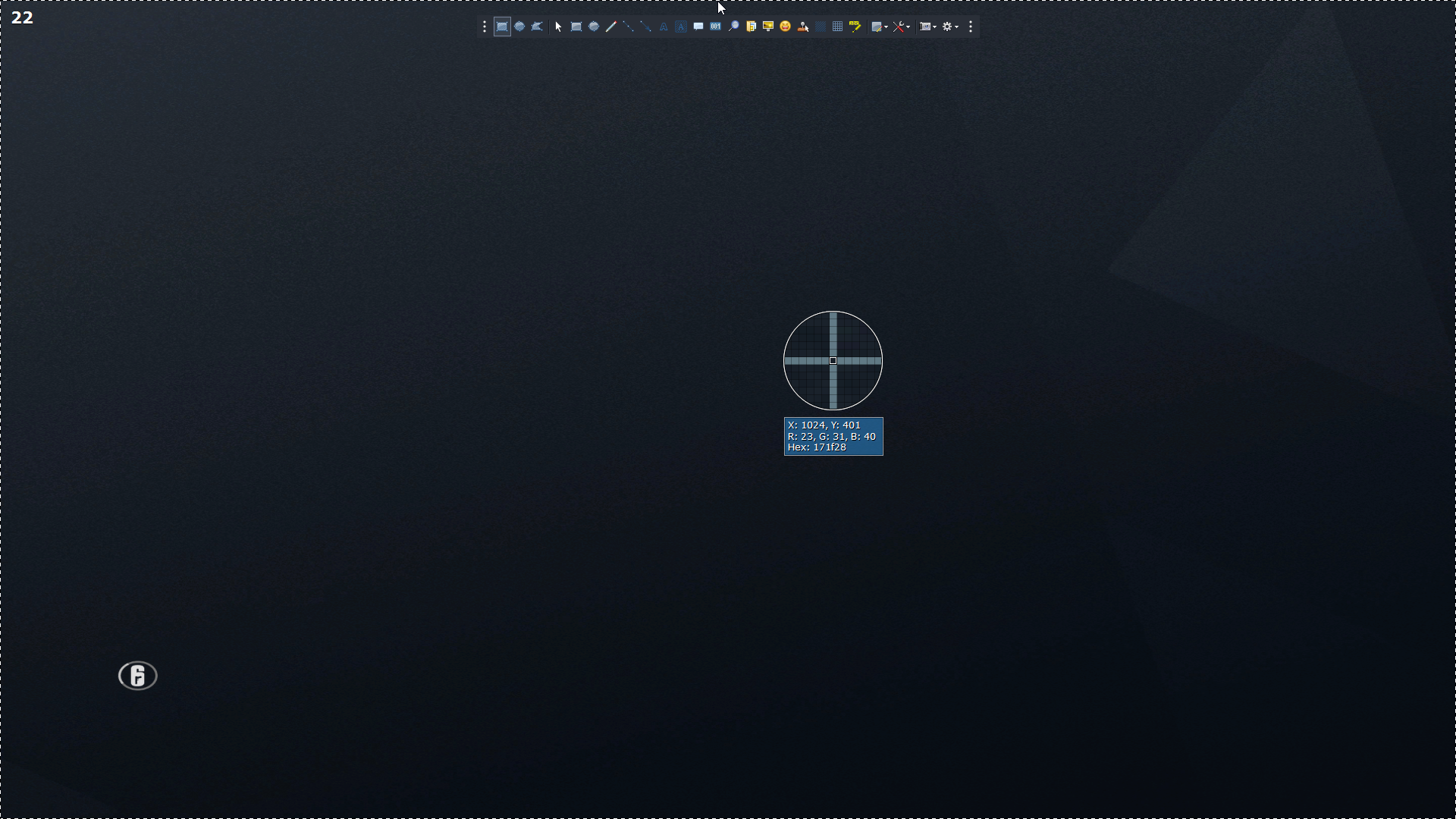The height and width of the screenshot is (819, 1456).
Task: Insert step counter 001 tool
Action: [716, 27]
